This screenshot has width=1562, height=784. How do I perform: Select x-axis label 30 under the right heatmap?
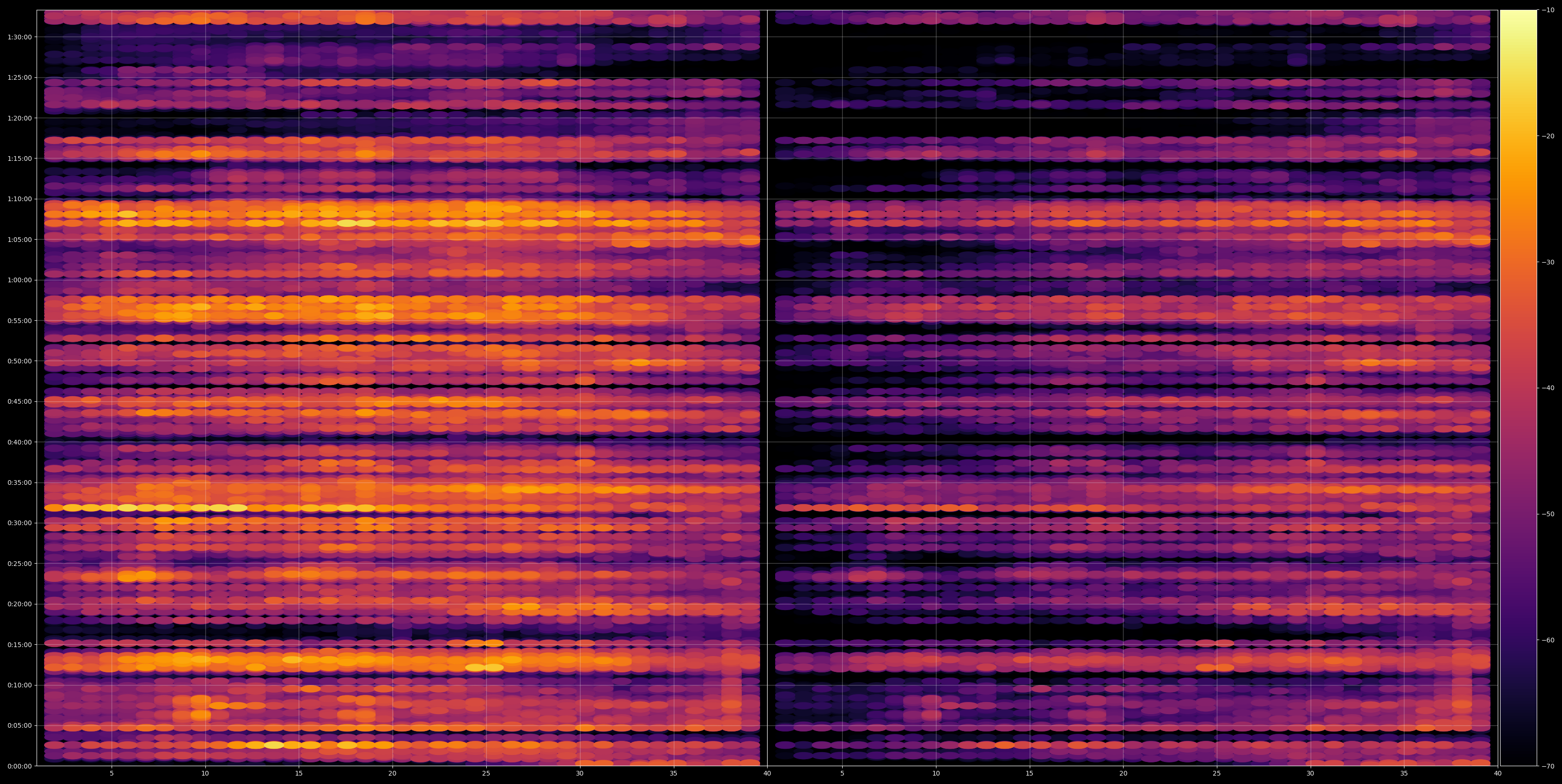1310,774
